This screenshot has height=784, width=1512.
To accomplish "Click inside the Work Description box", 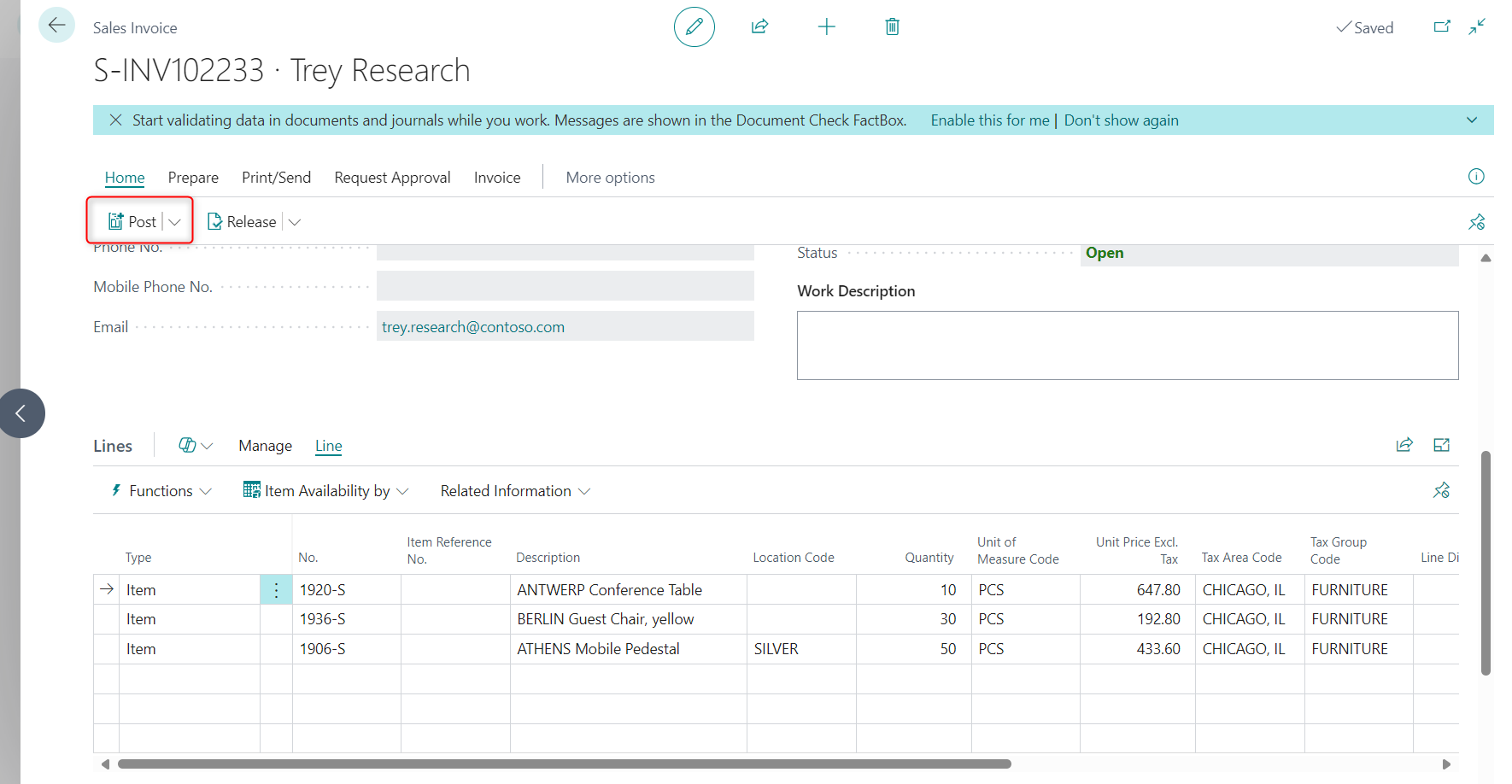I will click(x=1128, y=345).
